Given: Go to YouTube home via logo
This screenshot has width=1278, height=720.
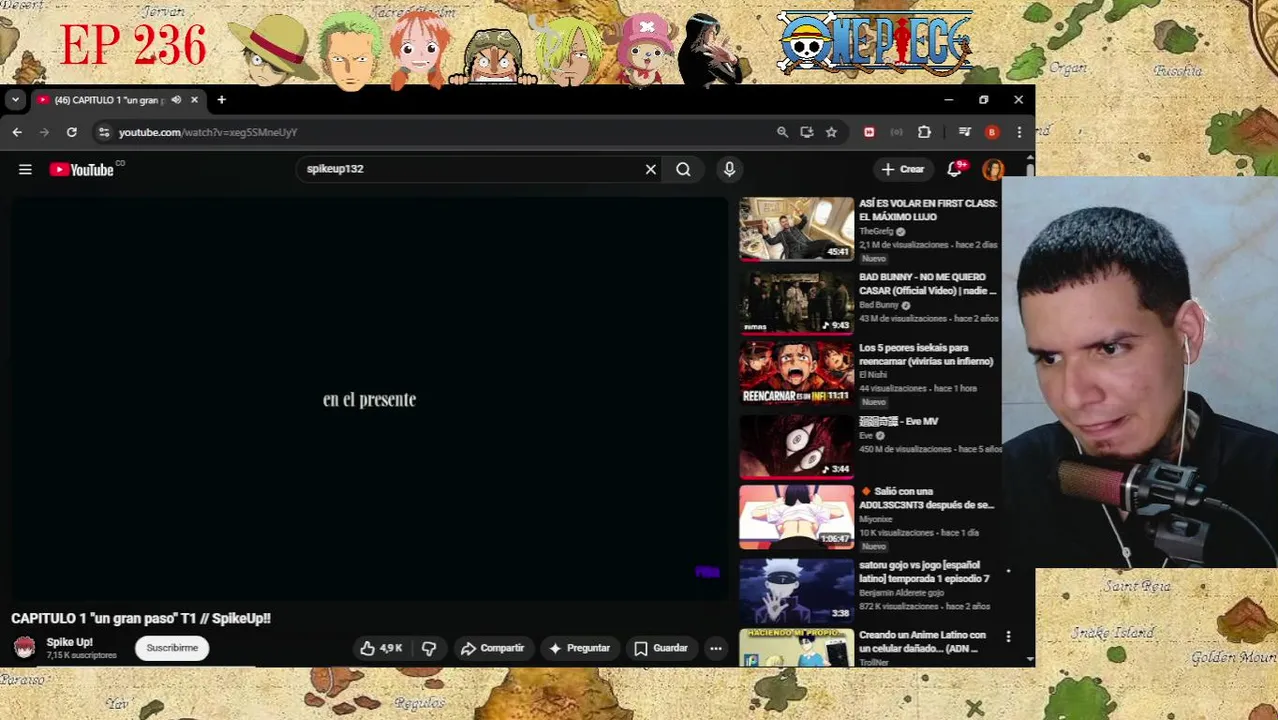Looking at the screenshot, I should pos(82,170).
